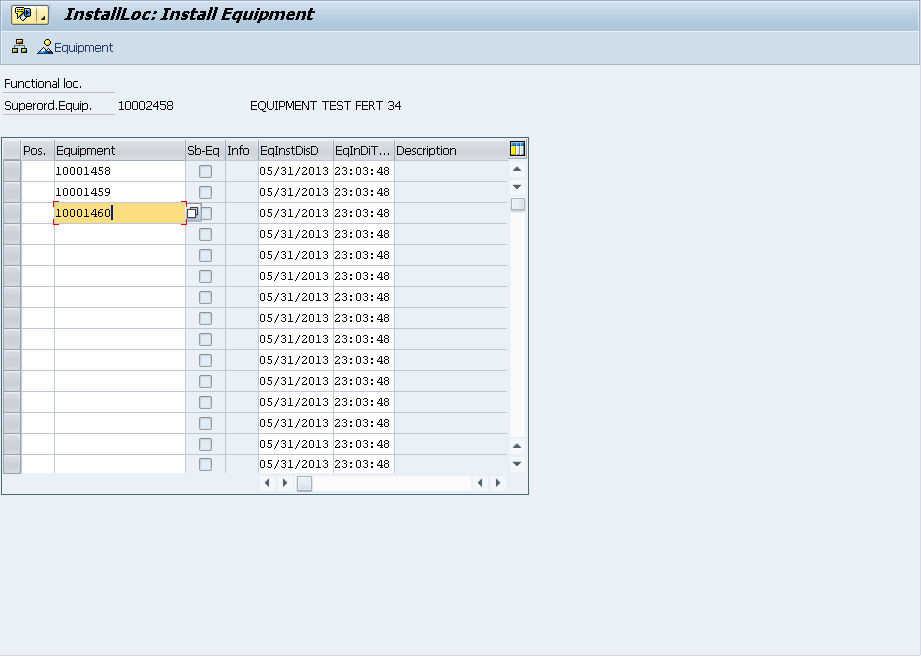The height and width of the screenshot is (657, 921).
Task: Open the structure list hierarchy icon
Action: pyautogui.click(x=19, y=47)
